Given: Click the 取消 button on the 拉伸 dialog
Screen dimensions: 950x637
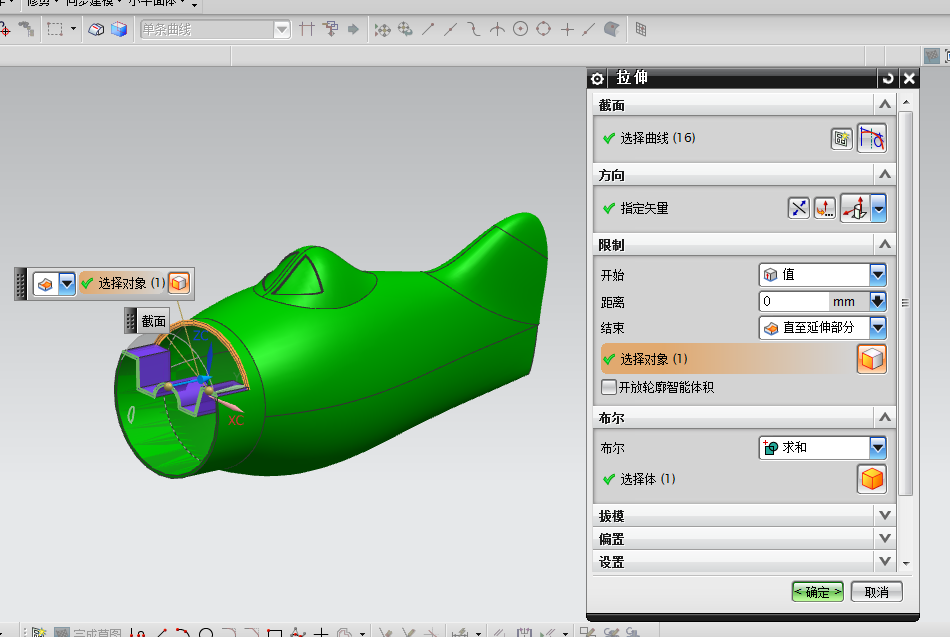Looking at the screenshot, I should 876,591.
